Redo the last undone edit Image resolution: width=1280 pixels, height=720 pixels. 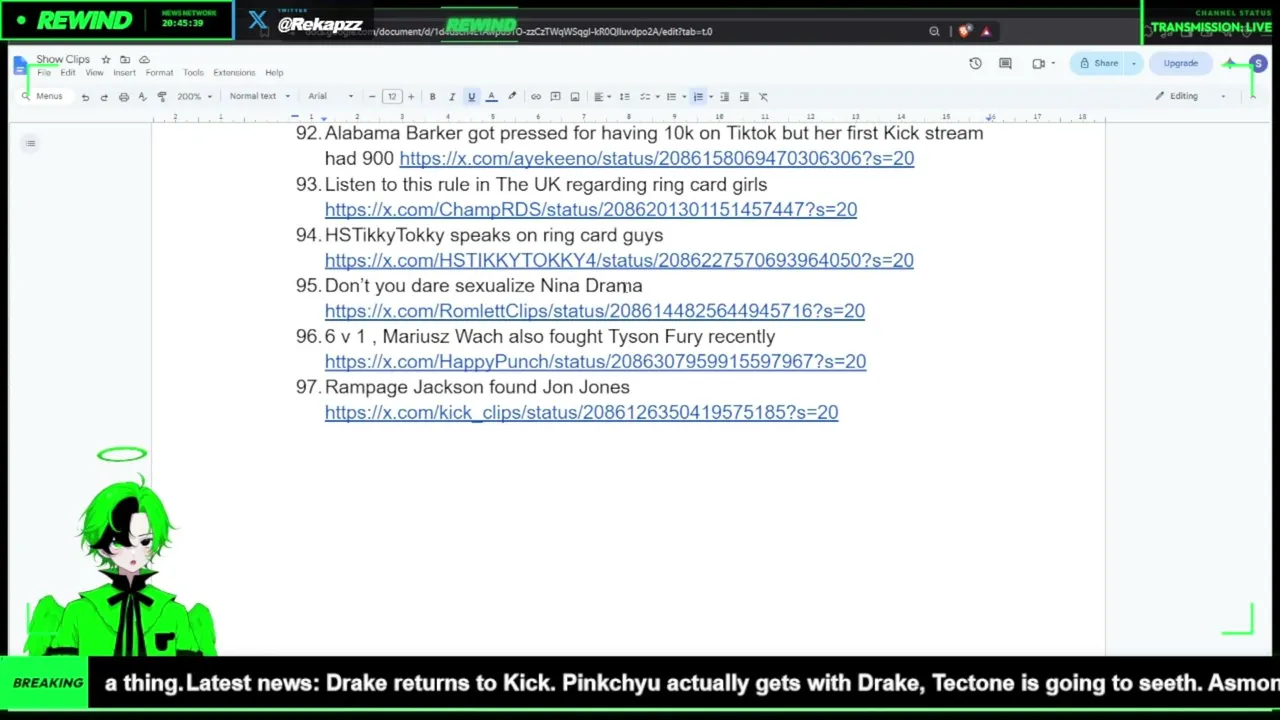(104, 97)
